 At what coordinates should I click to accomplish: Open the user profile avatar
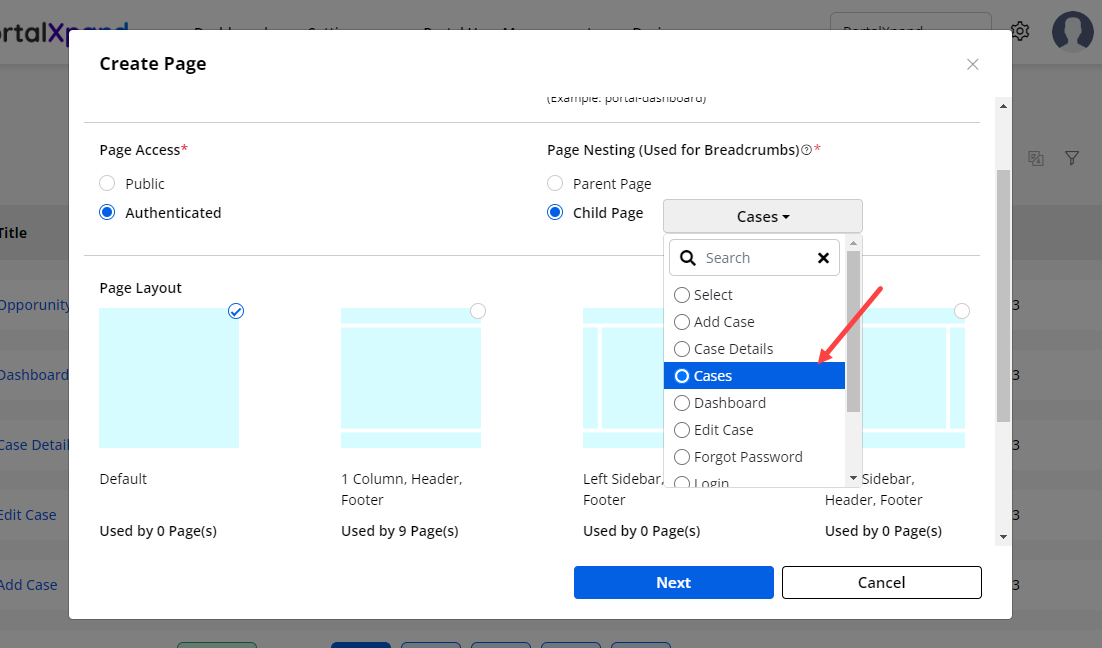(x=1072, y=31)
